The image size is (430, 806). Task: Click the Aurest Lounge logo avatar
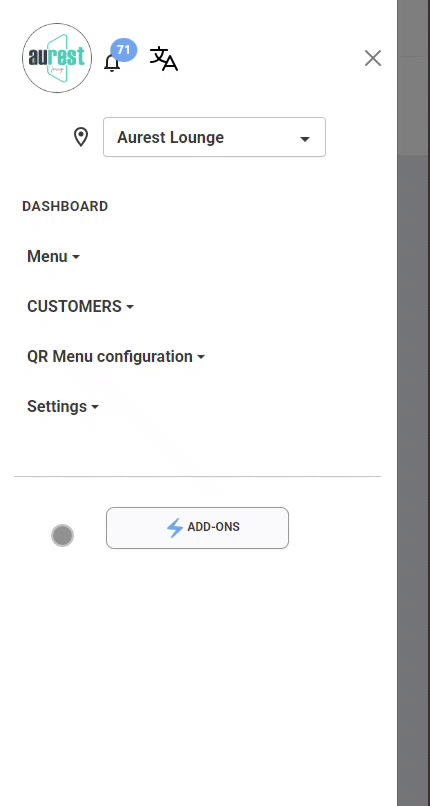pos(57,58)
